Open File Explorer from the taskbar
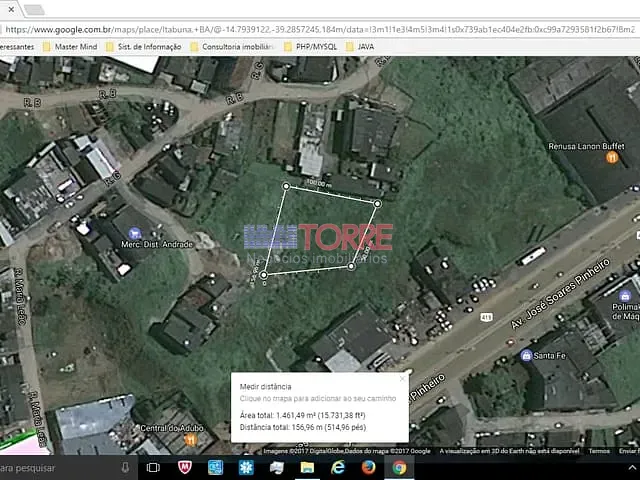 tap(307, 468)
